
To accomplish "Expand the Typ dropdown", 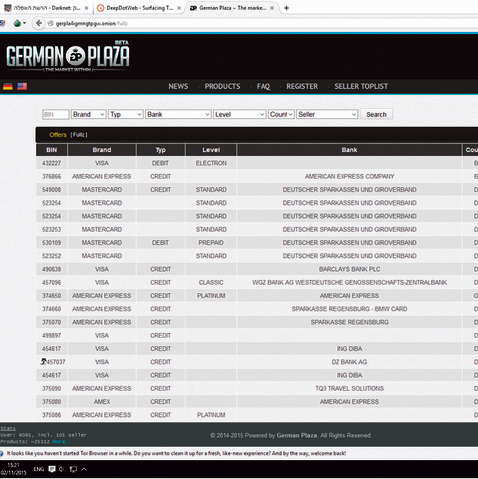I will click(x=126, y=114).
